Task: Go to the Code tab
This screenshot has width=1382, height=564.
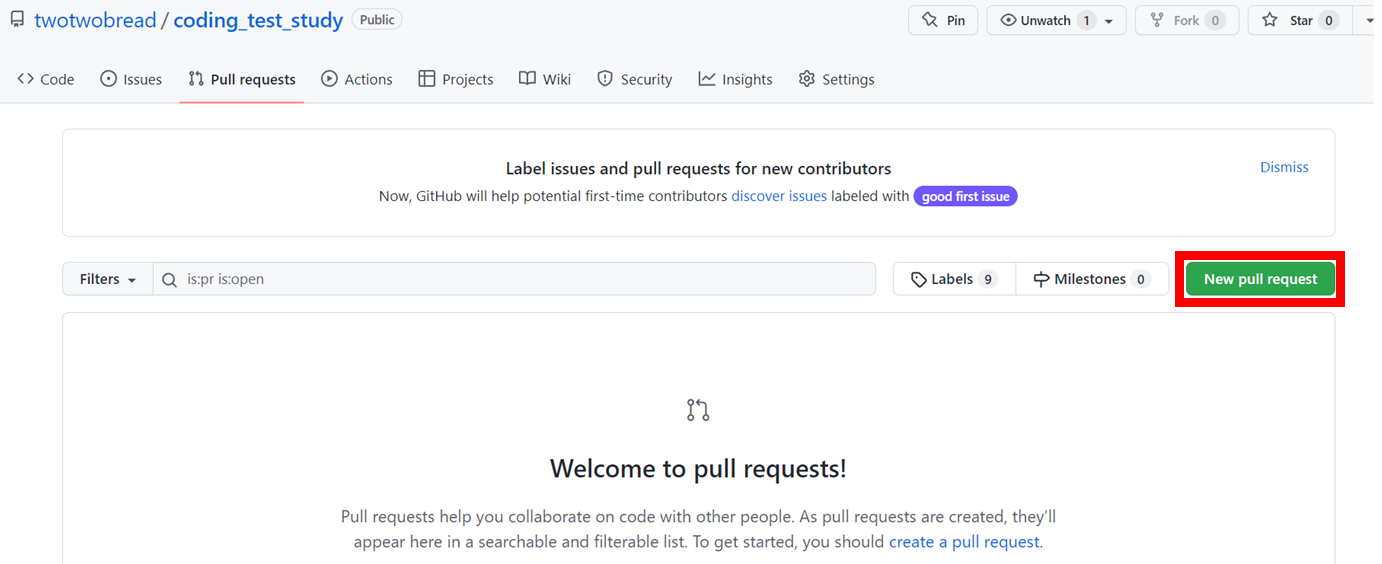Action: click(46, 79)
